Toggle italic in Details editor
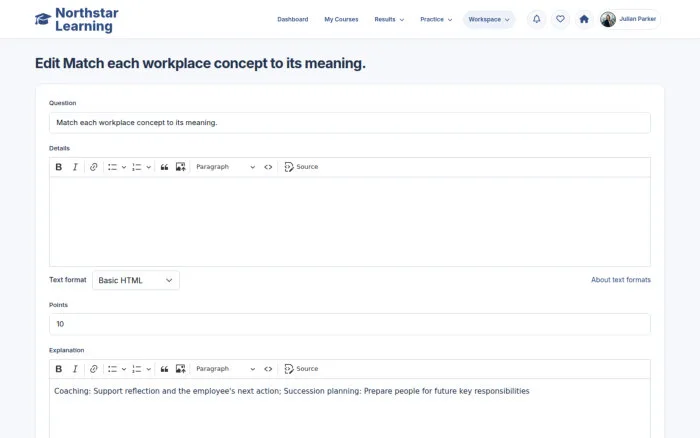This screenshot has width=700, height=438. coord(75,167)
